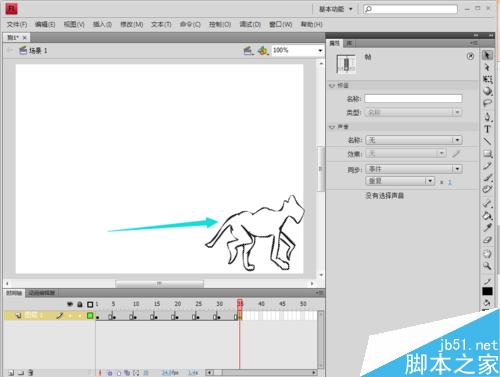Toggle green outline square for layer 1
500x377 pixels.
90,315
